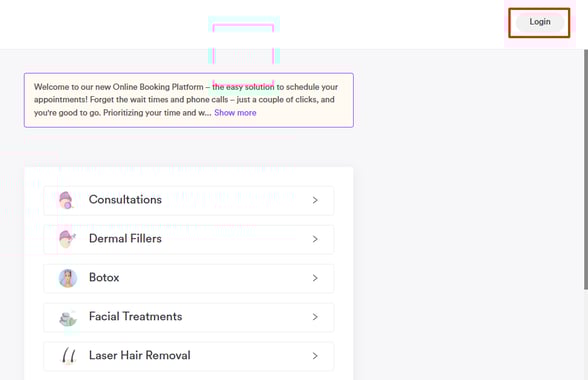
Task: Click the Show more link
Action: click(235, 113)
